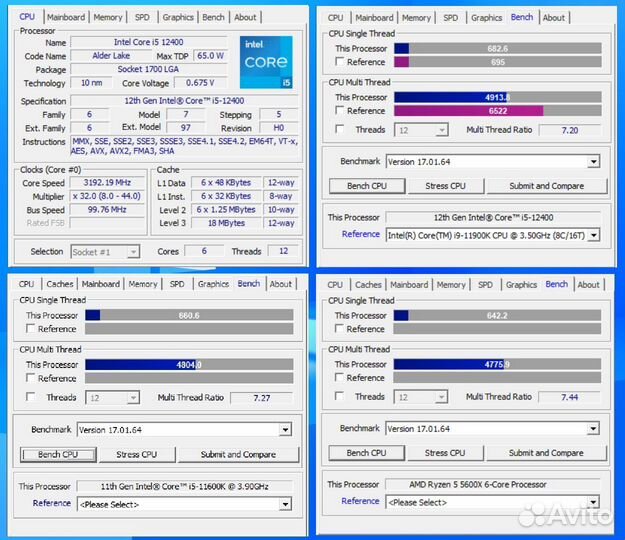
Task: Enable multi thread Reference checkbox in the i5-11600K window
Action: (x=30, y=377)
